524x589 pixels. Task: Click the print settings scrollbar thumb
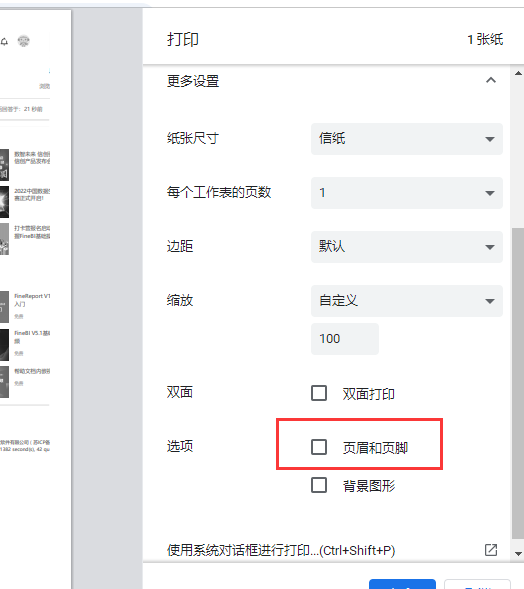(518, 383)
